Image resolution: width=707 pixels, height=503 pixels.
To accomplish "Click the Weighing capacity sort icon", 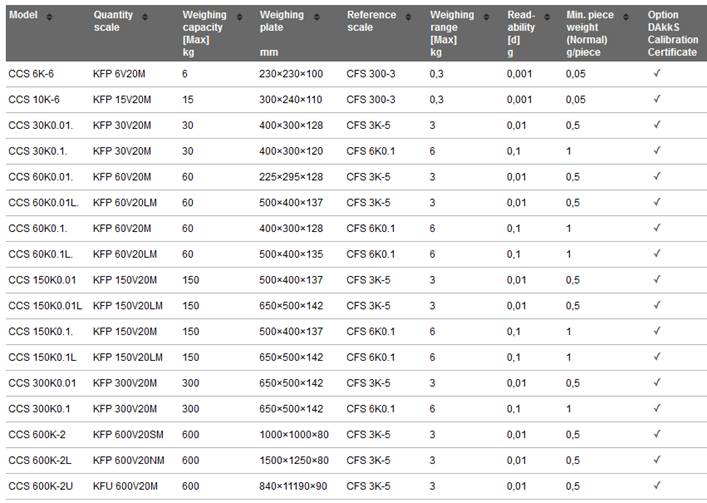I will click(x=239, y=17).
